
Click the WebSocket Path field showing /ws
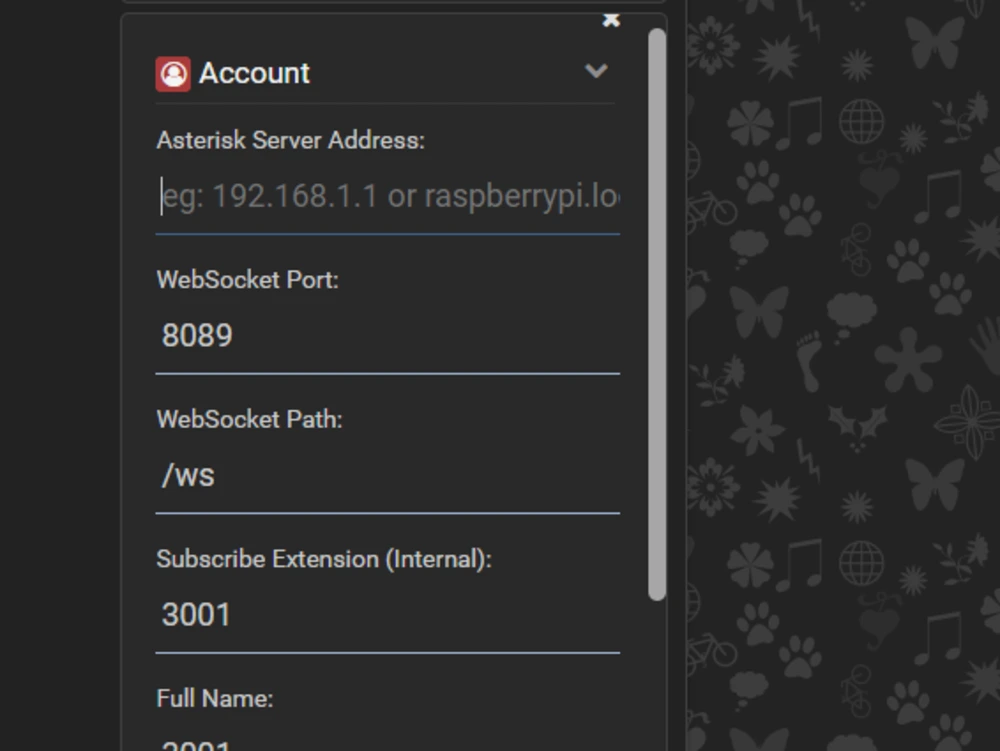388,476
